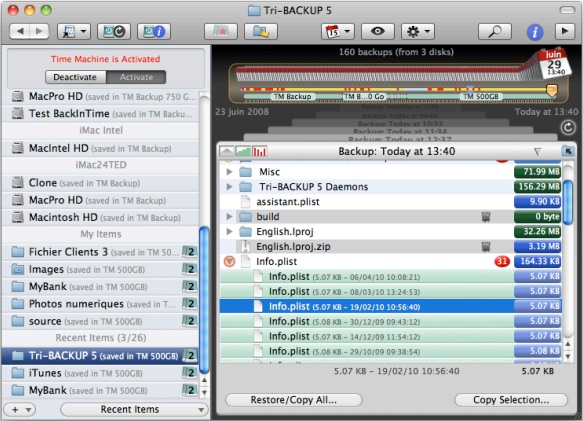Click Activate Time Machine segment
The image size is (583, 421).
pos(136,77)
